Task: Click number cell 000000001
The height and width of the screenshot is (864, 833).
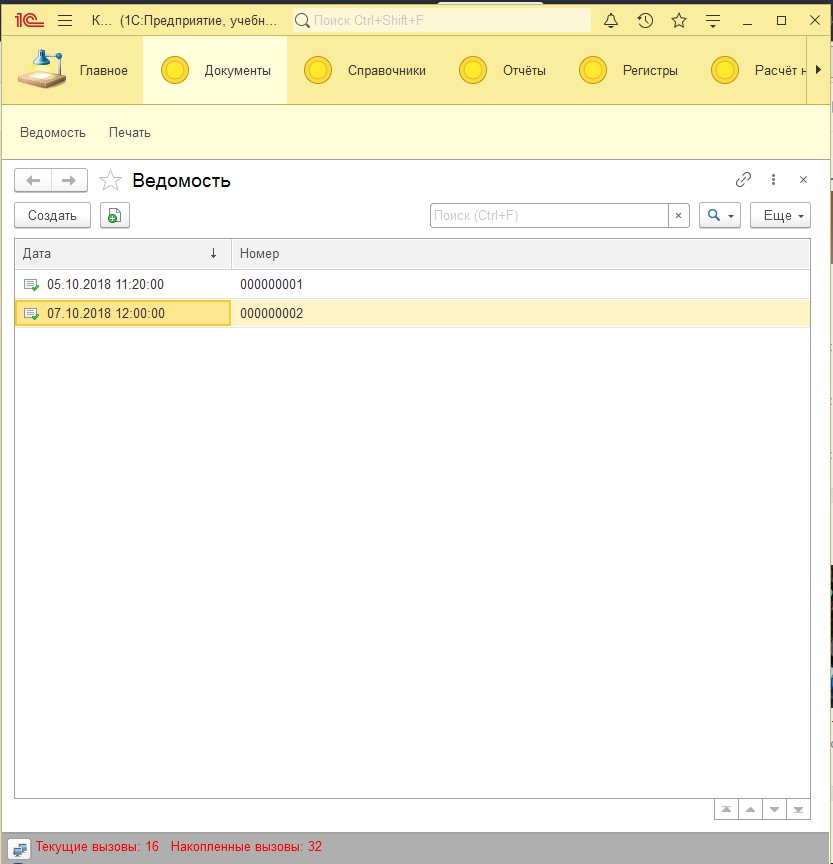Action: tap(271, 284)
